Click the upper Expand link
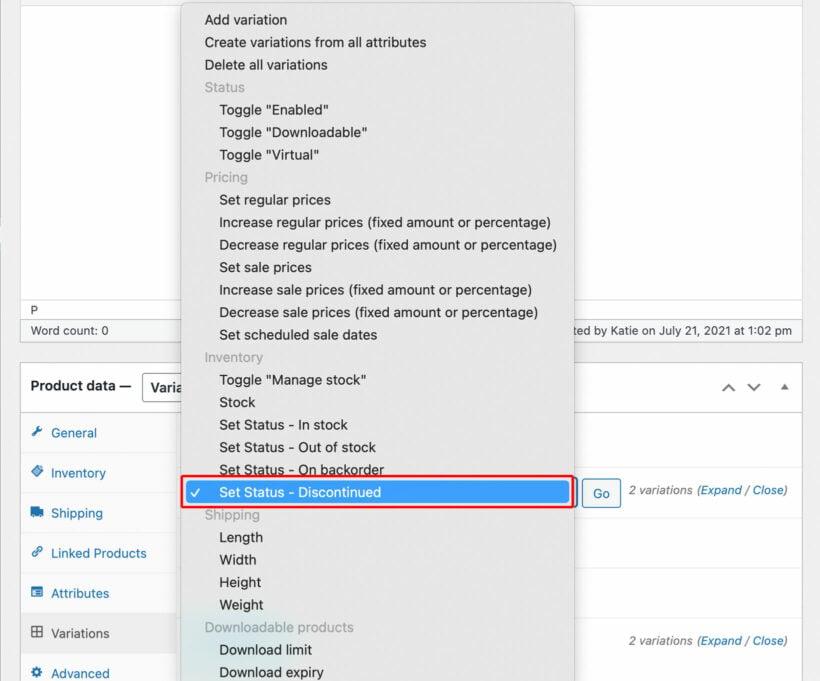This screenshot has height=681, width=820. [x=721, y=490]
